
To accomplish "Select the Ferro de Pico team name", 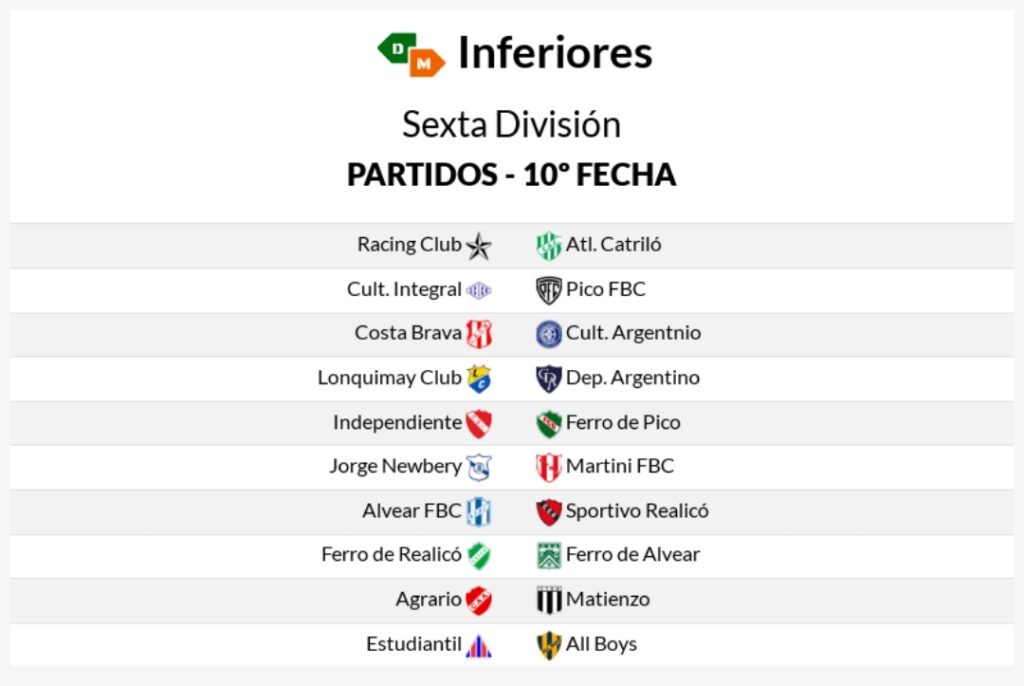I will 623,423.
